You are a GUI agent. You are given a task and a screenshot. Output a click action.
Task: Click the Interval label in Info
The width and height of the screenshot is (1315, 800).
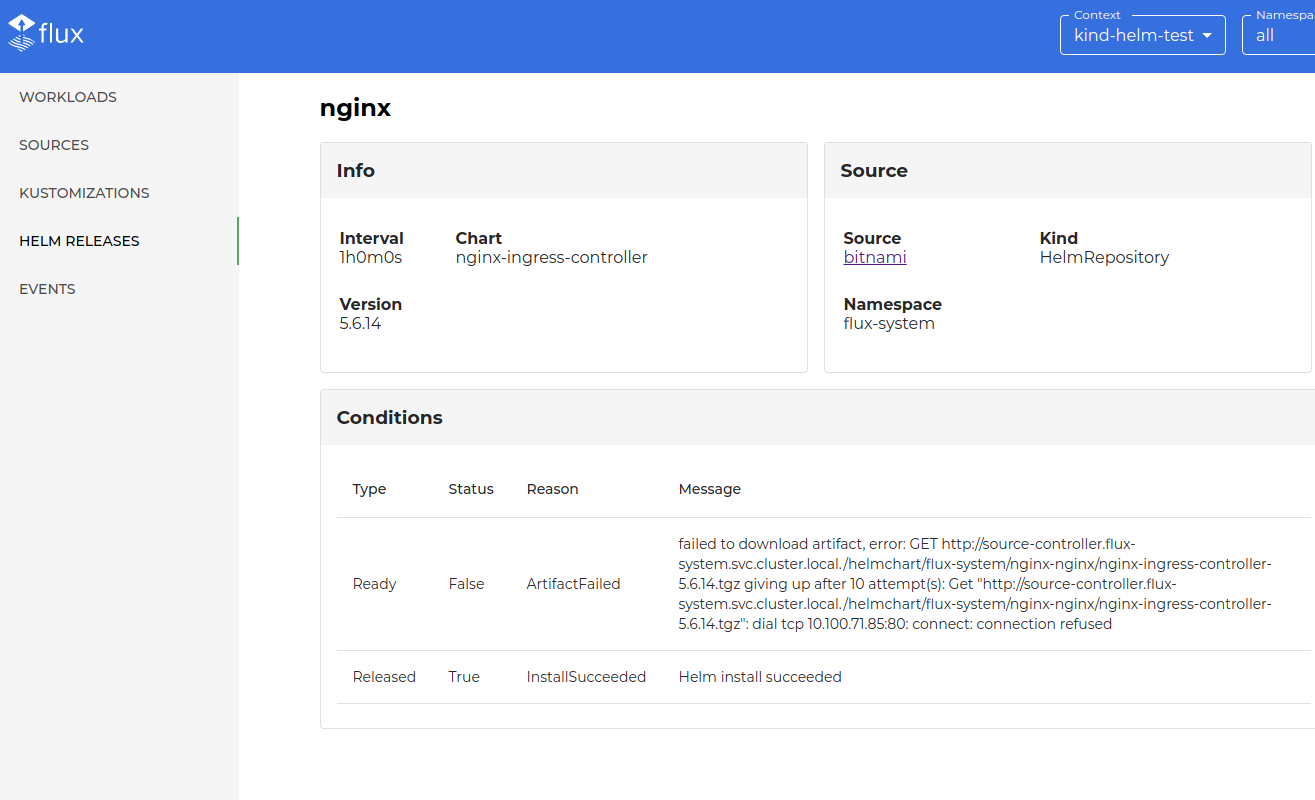(371, 238)
